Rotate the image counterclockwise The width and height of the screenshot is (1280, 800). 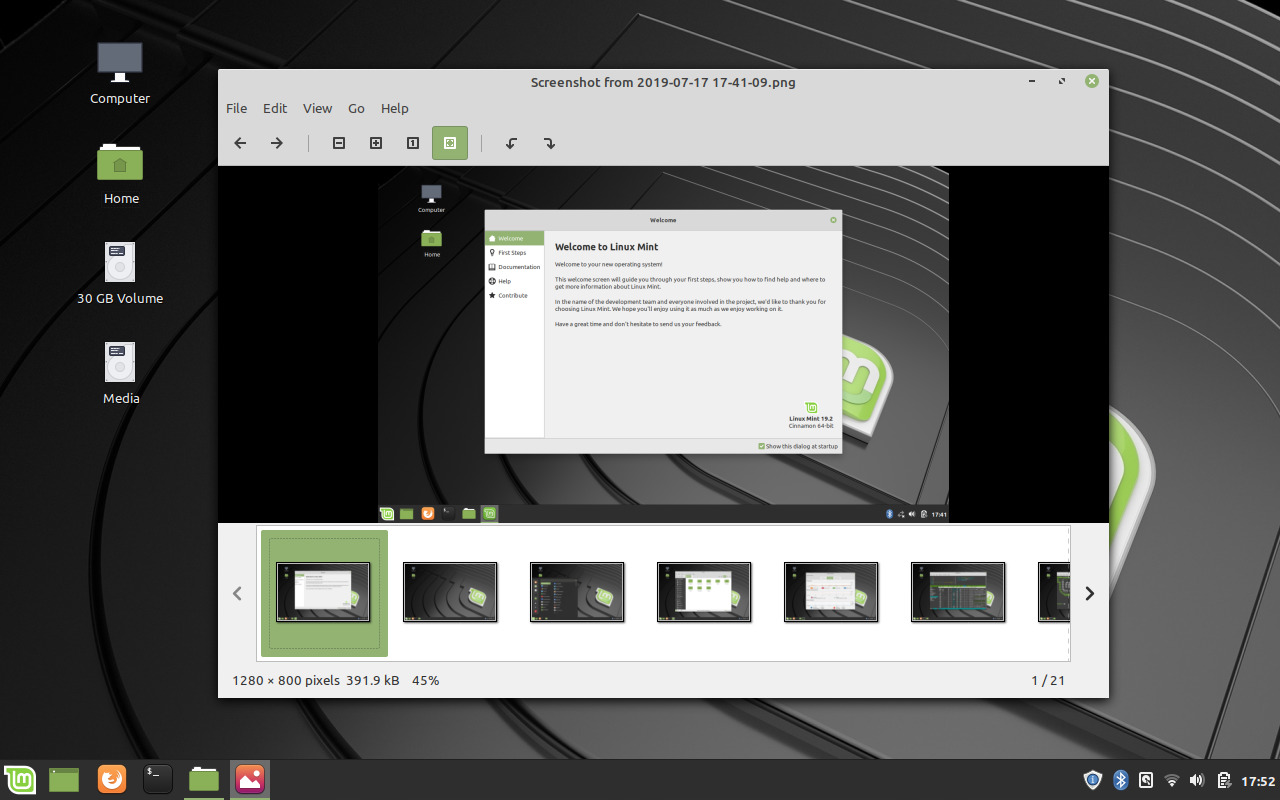[510, 143]
